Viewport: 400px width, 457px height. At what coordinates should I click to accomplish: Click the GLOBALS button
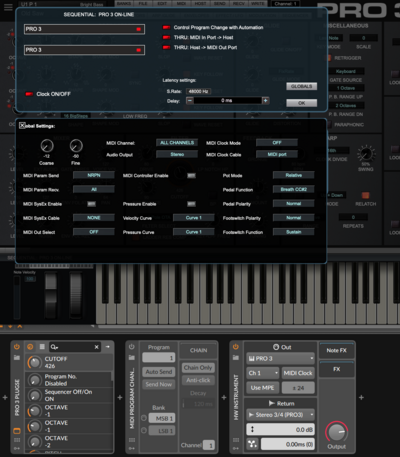(x=302, y=86)
